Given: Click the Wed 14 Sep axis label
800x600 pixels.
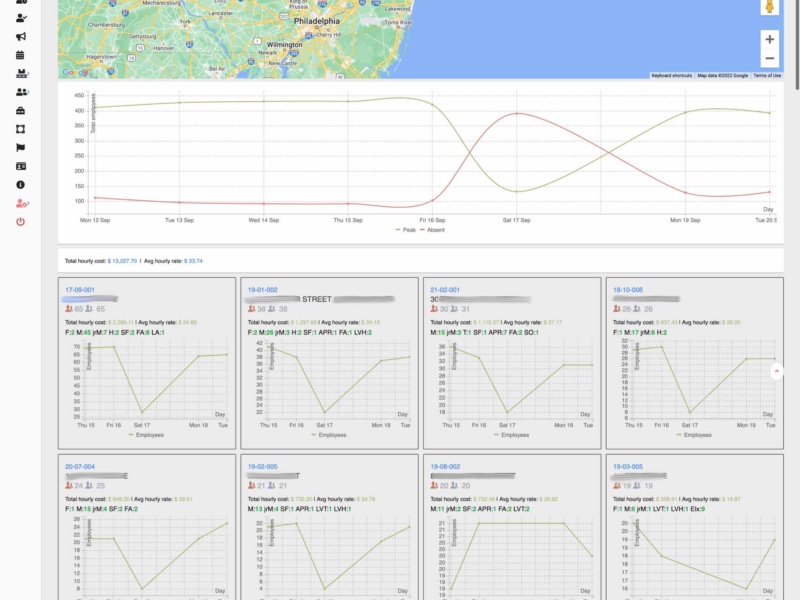Looking at the screenshot, I should click(x=263, y=220).
